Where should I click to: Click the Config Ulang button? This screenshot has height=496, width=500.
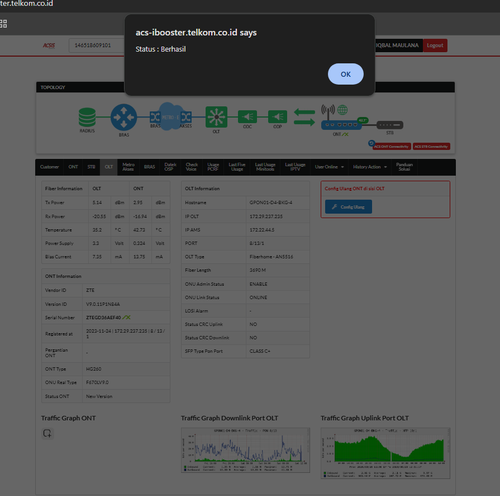tap(348, 207)
